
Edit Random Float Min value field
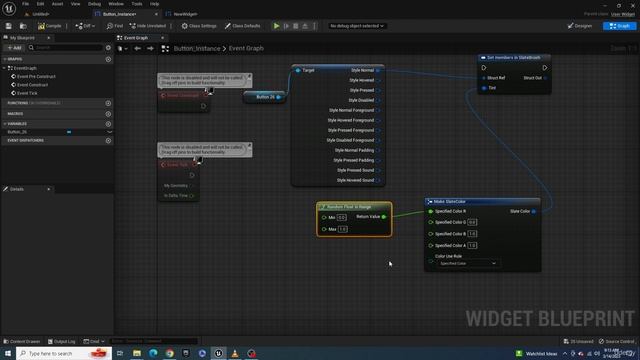coord(342,218)
